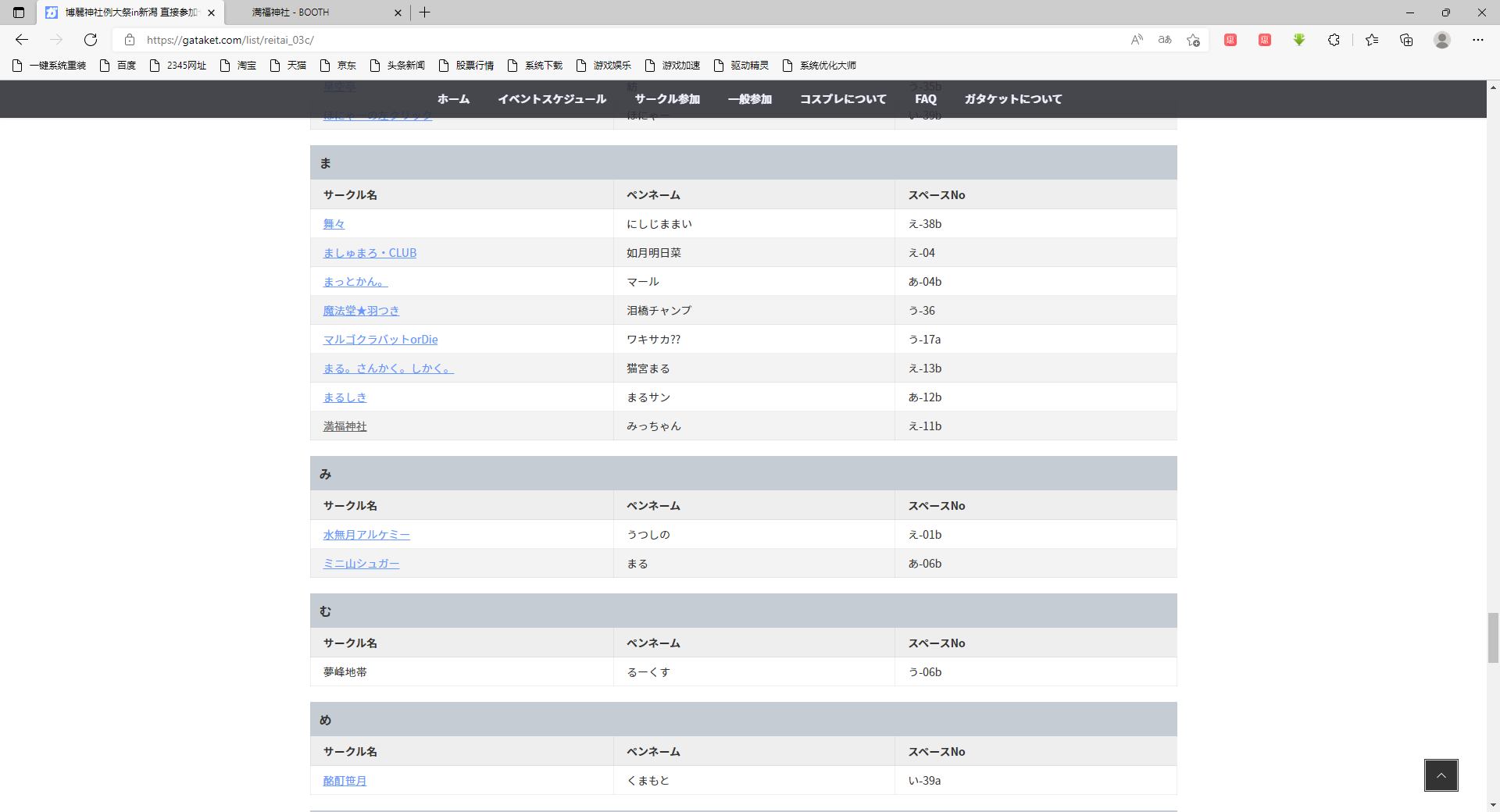Click the scroll-to-top arrow button

(x=1441, y=775)
